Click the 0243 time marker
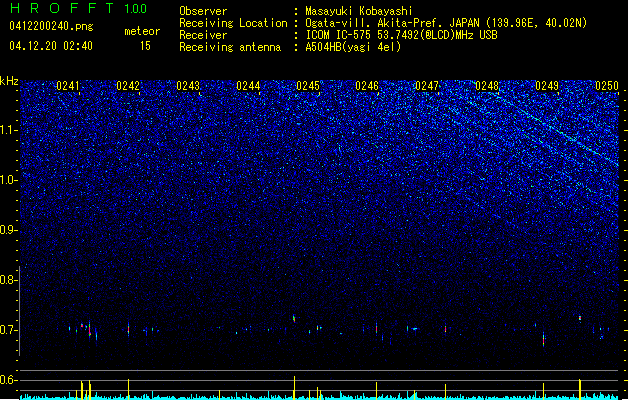629x400 pixels. point(188,86)
